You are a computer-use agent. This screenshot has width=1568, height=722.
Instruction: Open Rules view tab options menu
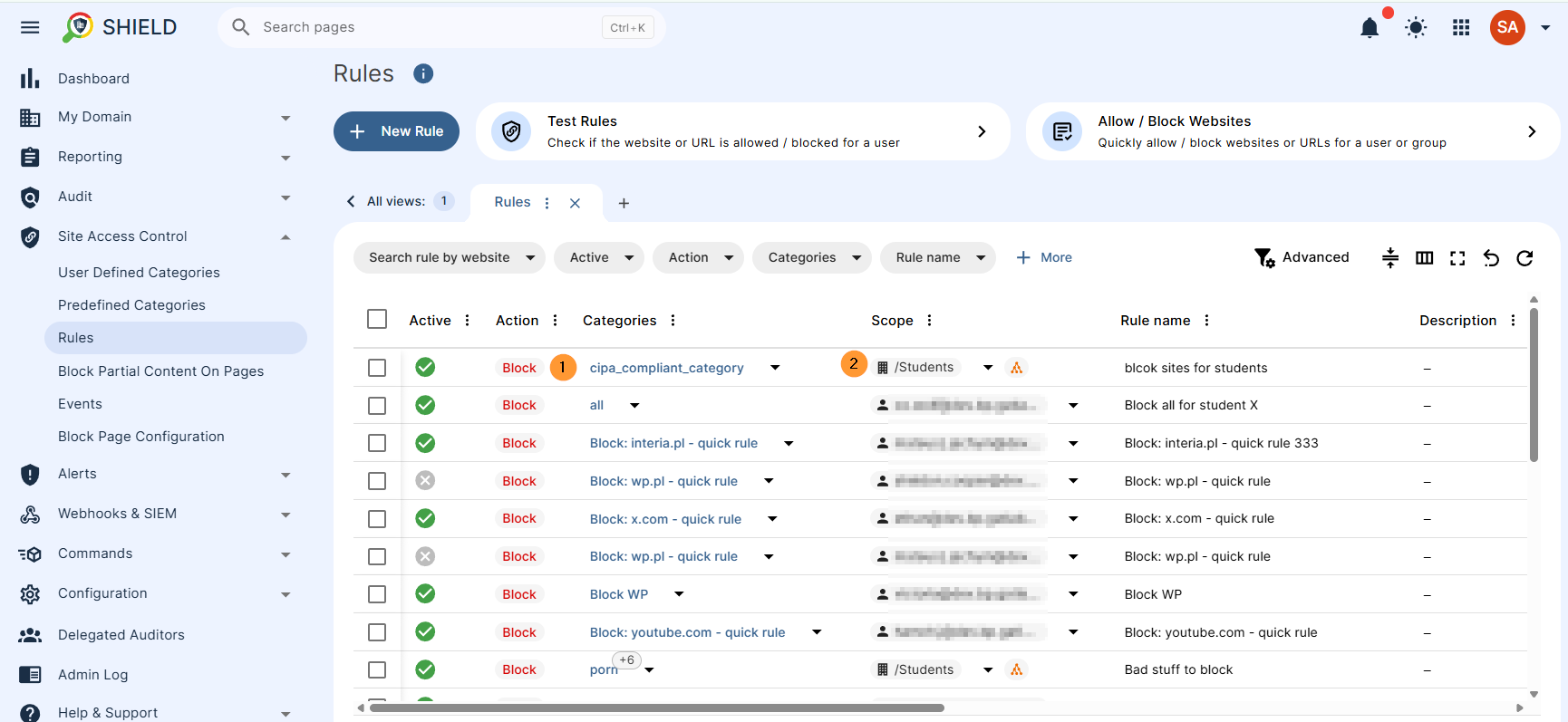pos(547,203)
